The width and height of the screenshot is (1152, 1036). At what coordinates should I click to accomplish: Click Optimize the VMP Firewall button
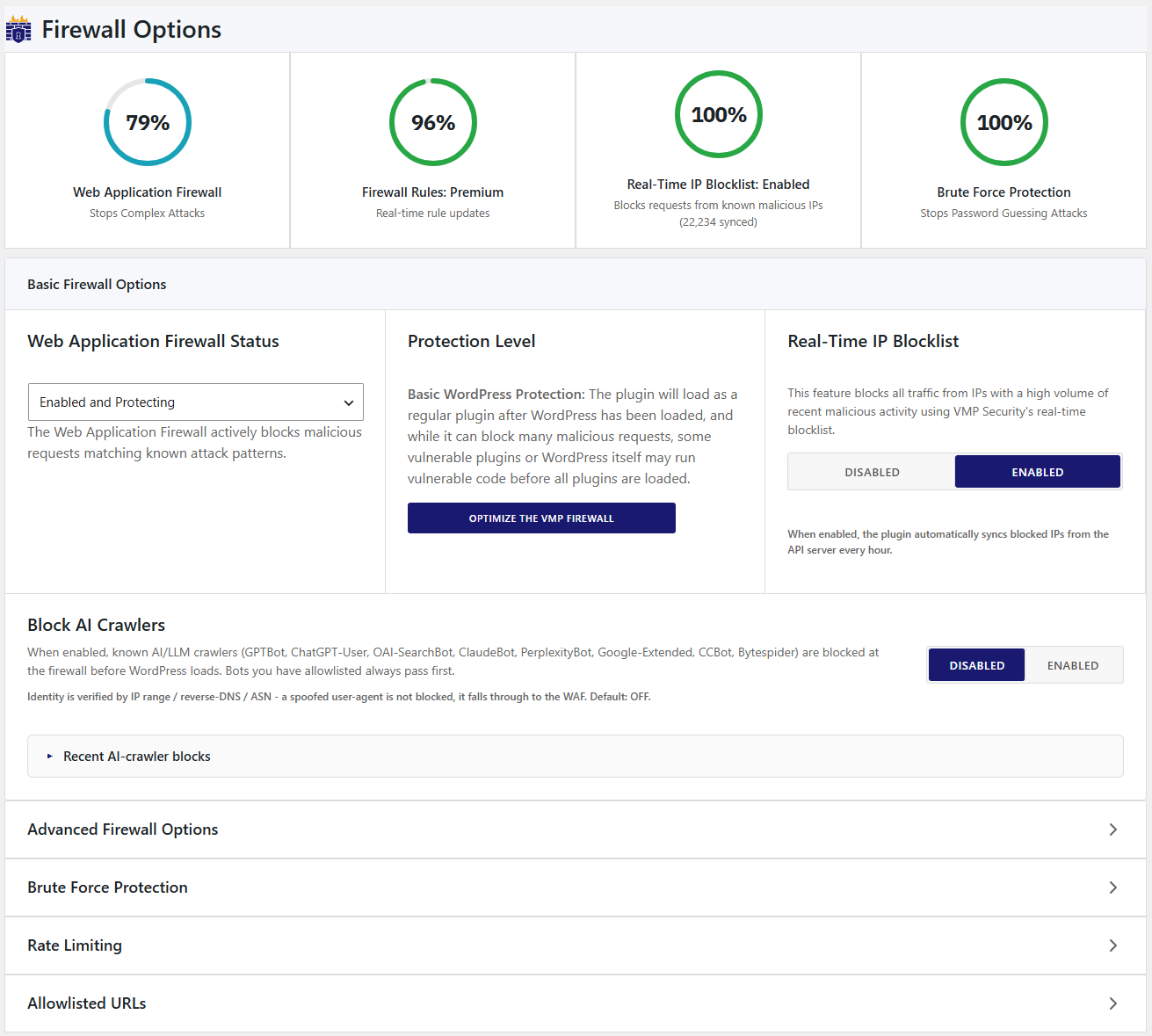(541, 518)
